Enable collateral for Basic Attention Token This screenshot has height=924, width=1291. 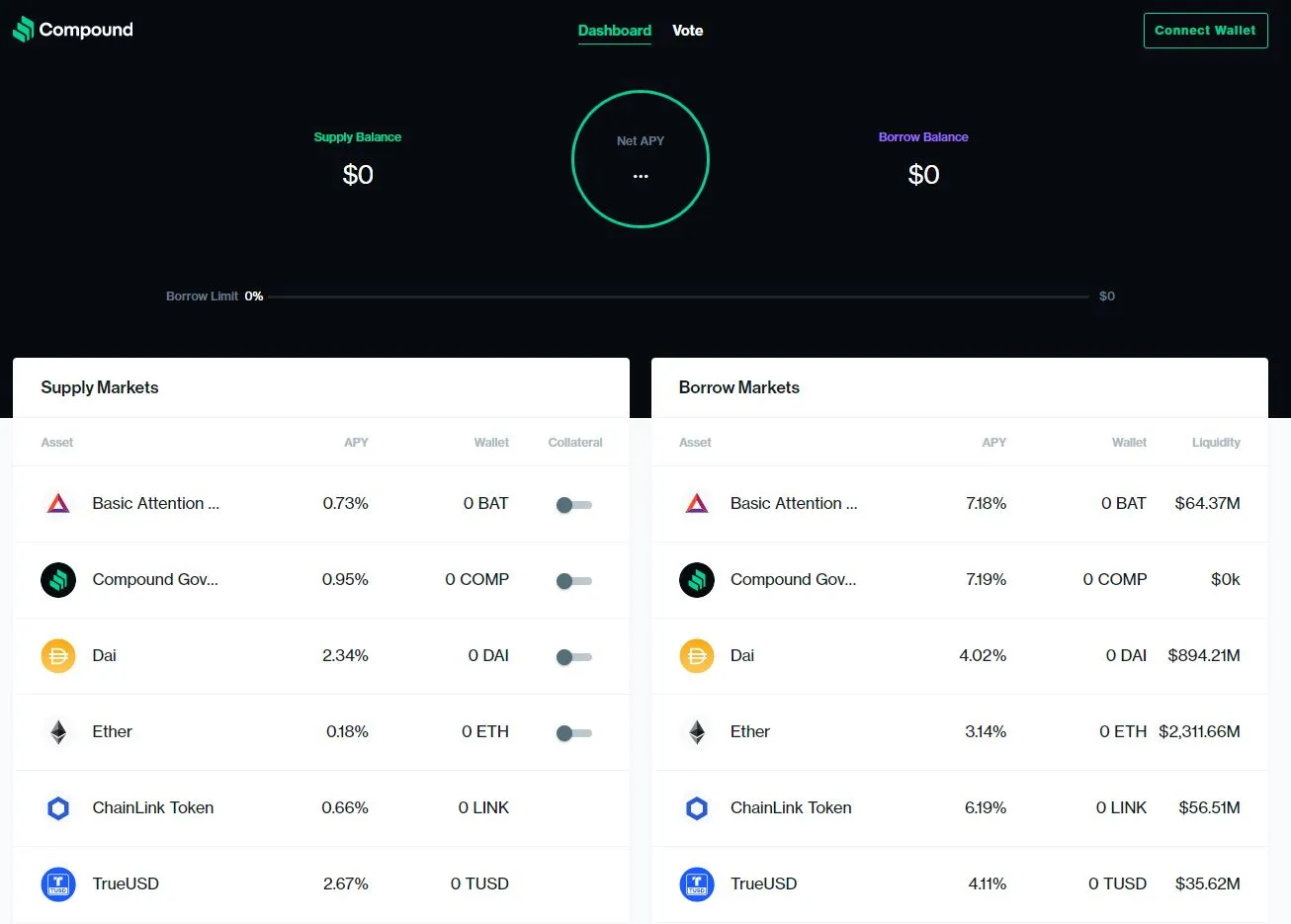click(573, 504)
